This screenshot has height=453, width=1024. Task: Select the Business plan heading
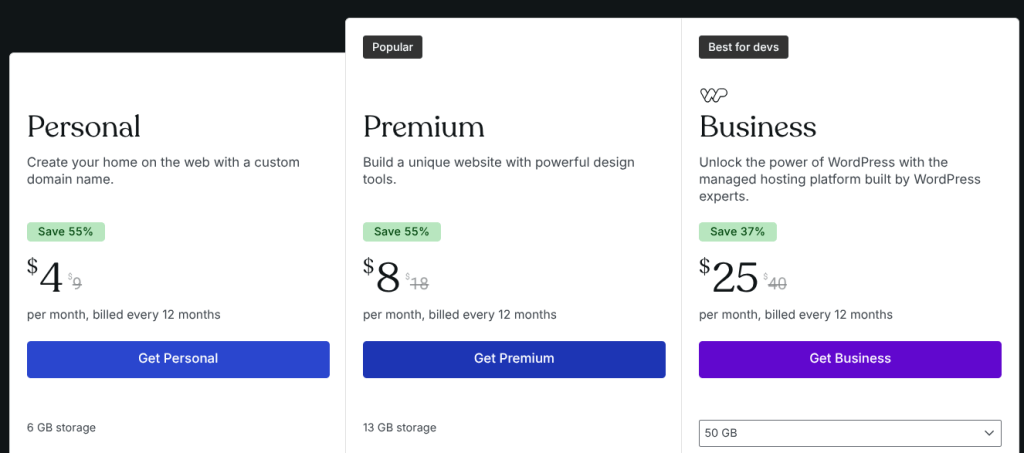[x=758, y=127]
